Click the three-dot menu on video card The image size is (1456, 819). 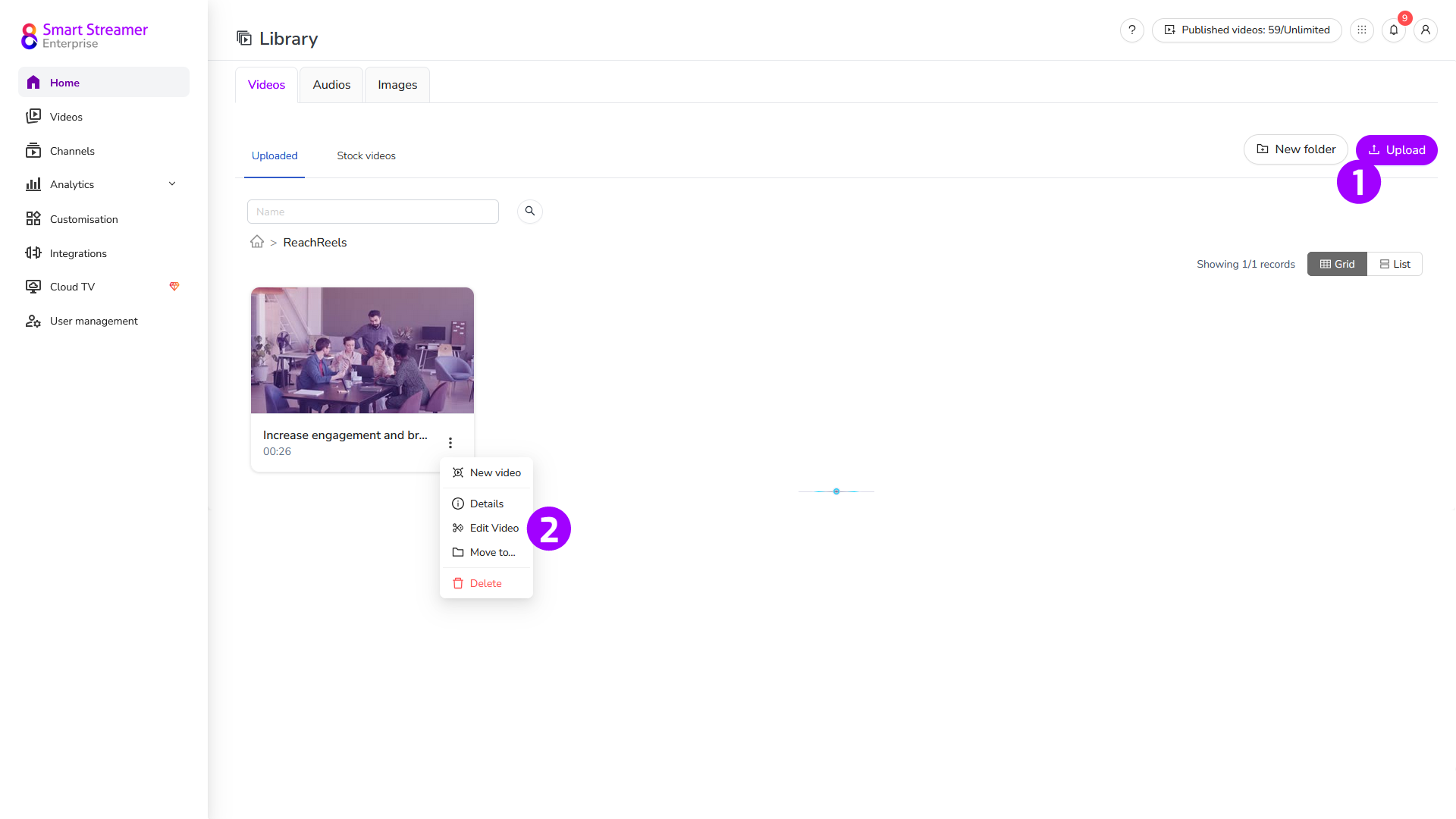pyautogui.click(x=450, y=443)
